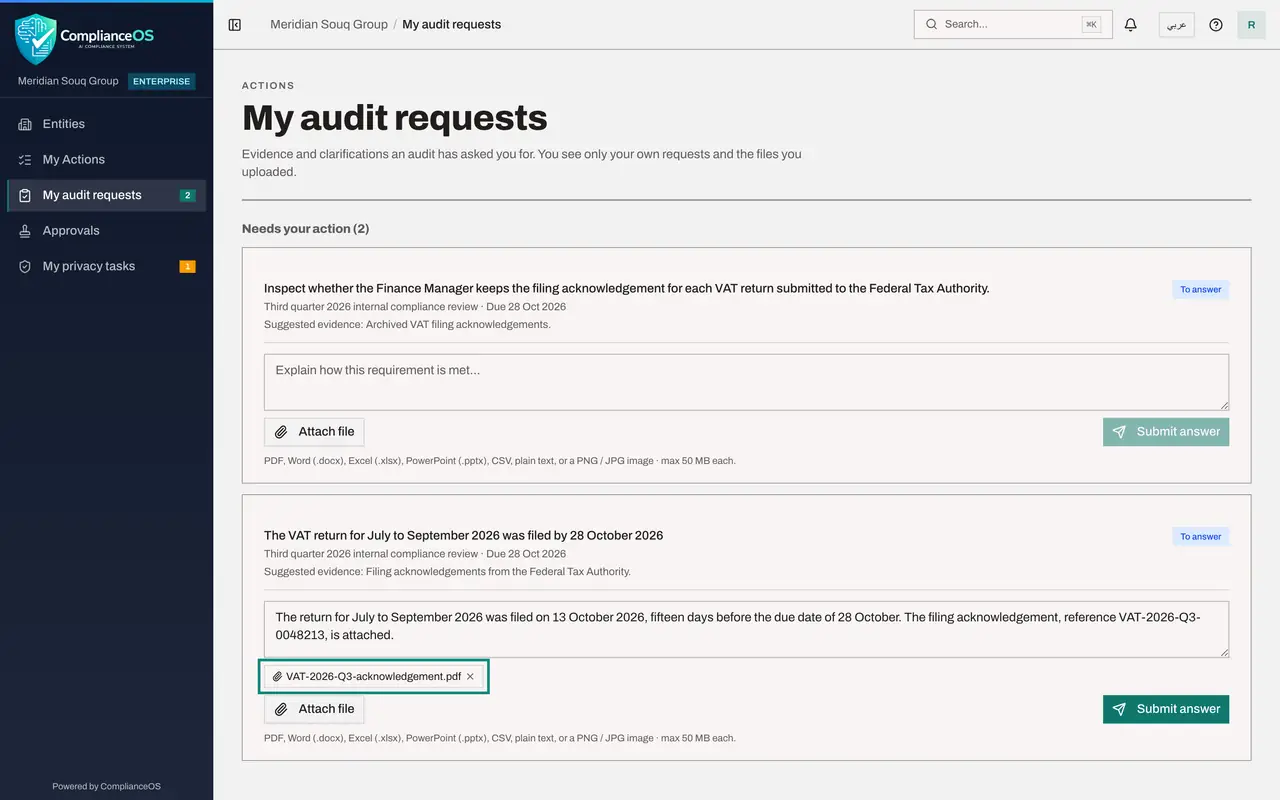Click the Explain how this requirement is met textbox
Viewport: 1280px width, 800px height.
click(746, 382)
